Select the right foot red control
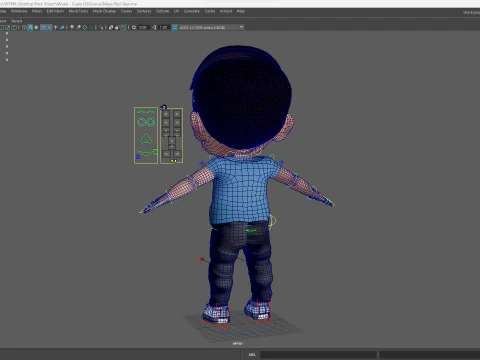 tap(263, 312)
